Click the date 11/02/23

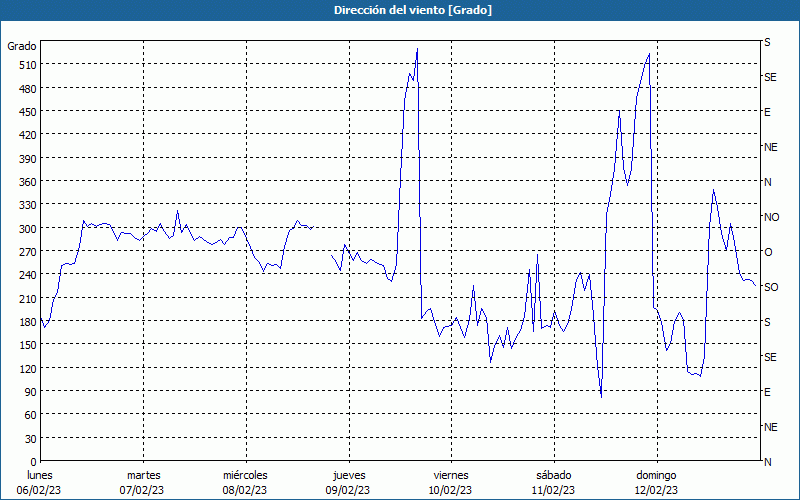[x=553, y=490]
